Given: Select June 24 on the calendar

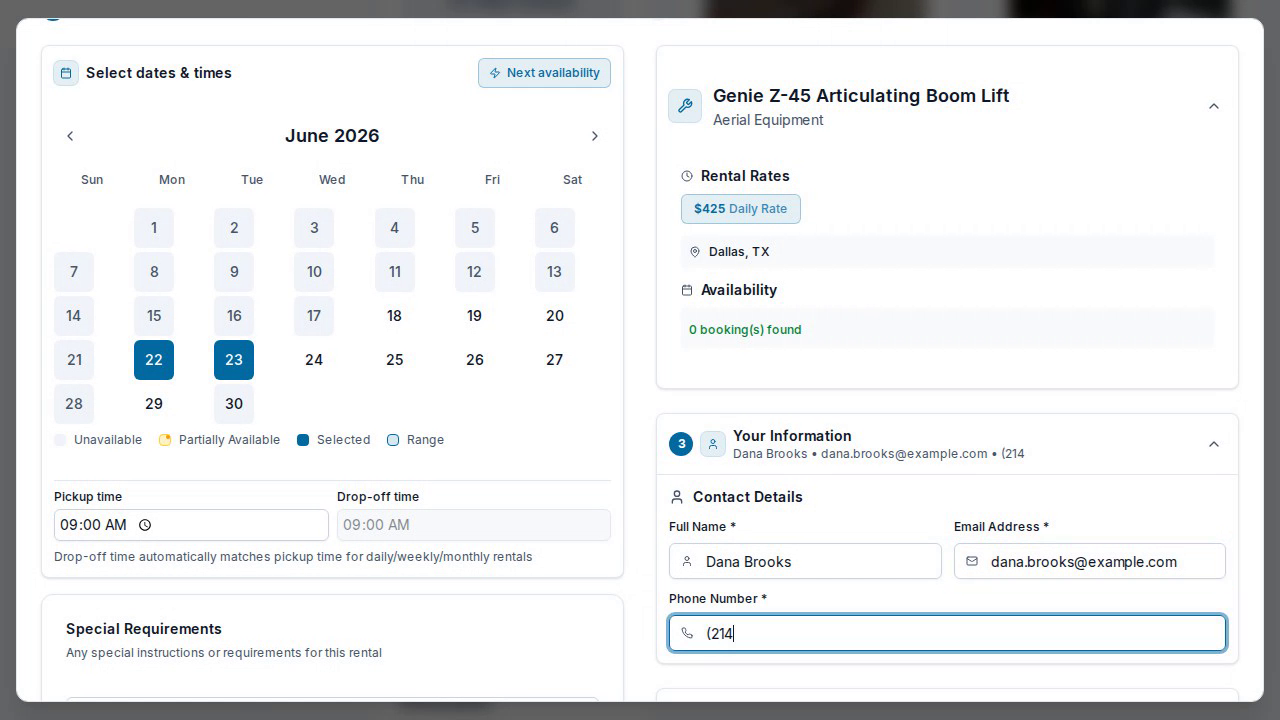Looking at the screenshot, I should tap(314, 360).
